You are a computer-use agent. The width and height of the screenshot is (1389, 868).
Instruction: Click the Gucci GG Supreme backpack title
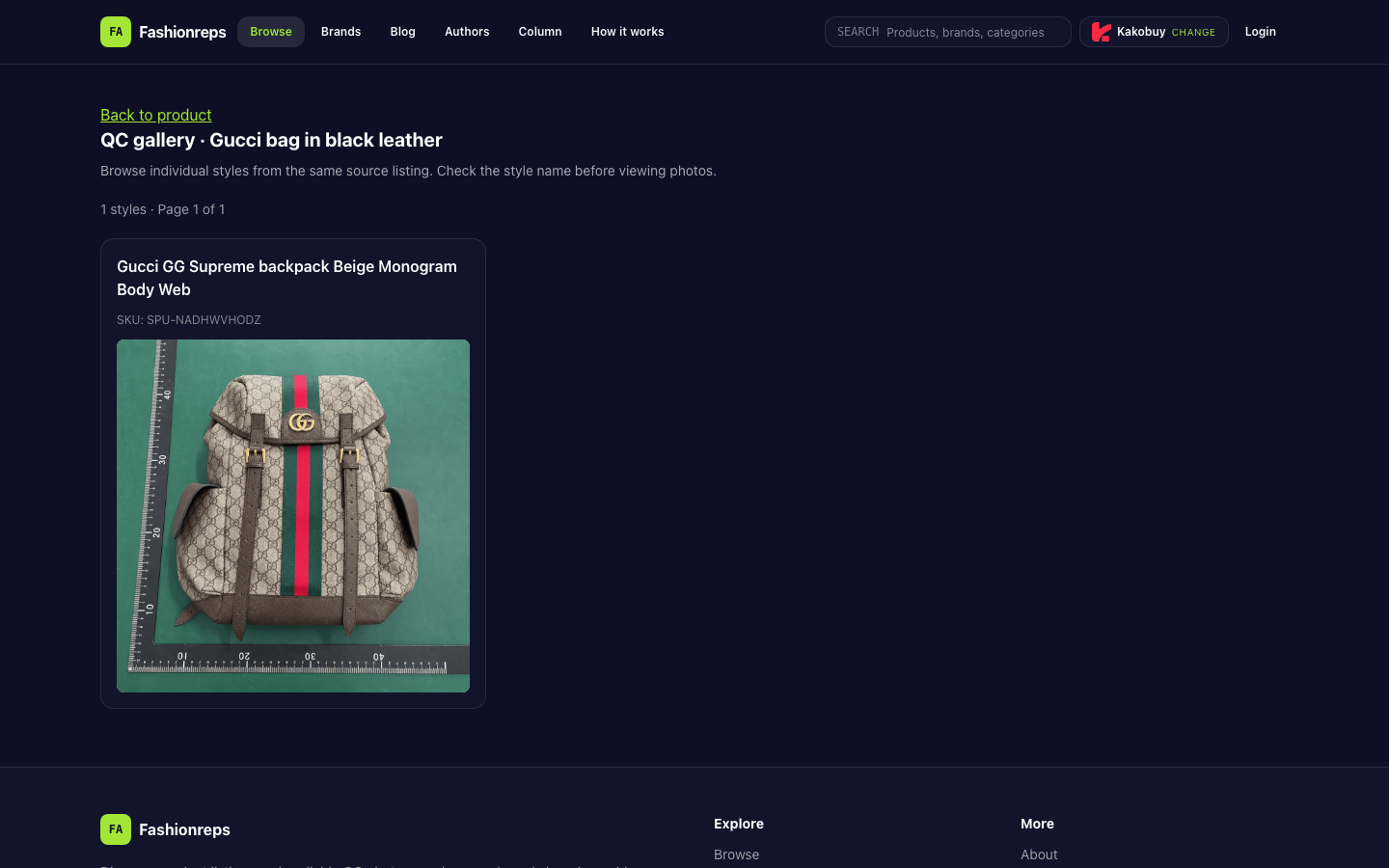pos(286,278)
